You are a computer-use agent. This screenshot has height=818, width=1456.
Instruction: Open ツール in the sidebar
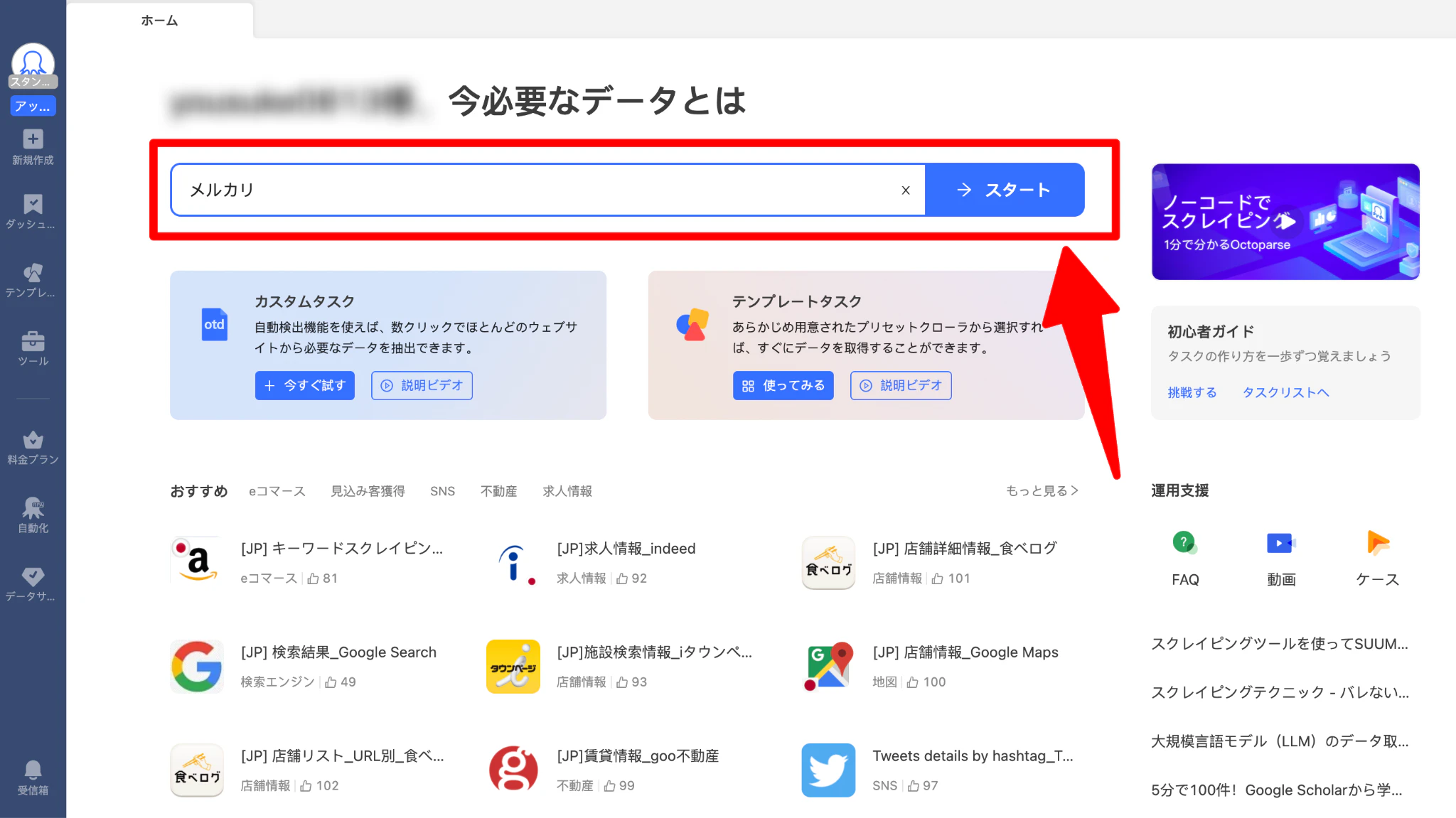[x=33, y=348]
